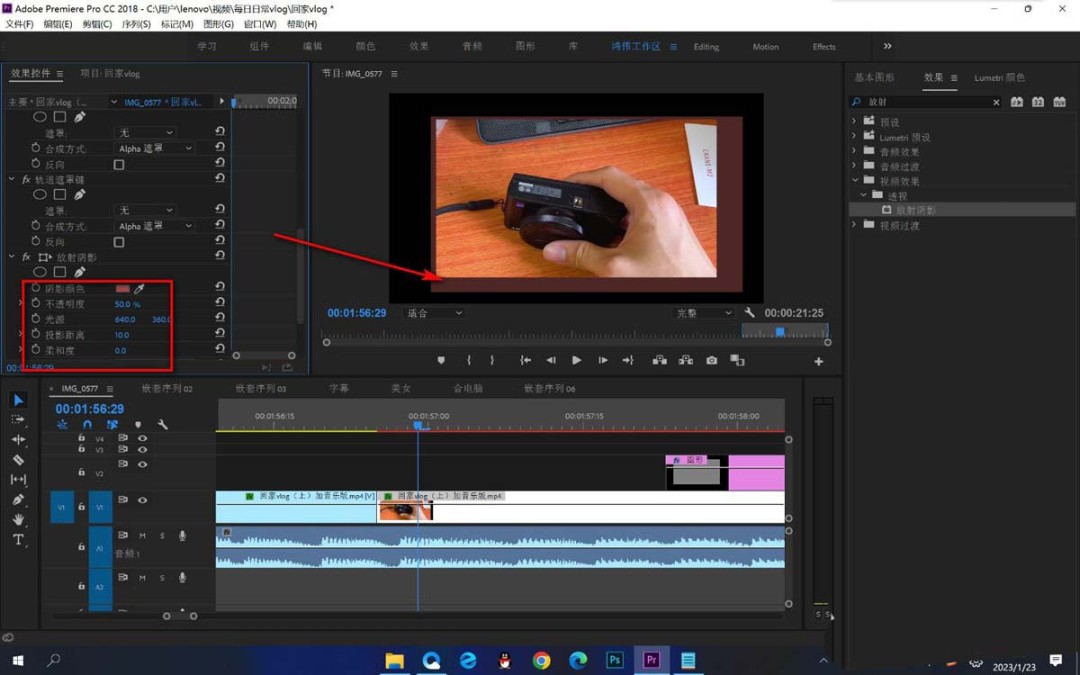The height and width of the screenshot is (675, 1080).
Task: Expand the 视频过渡 folder in effects
Action: coord(854,225)
